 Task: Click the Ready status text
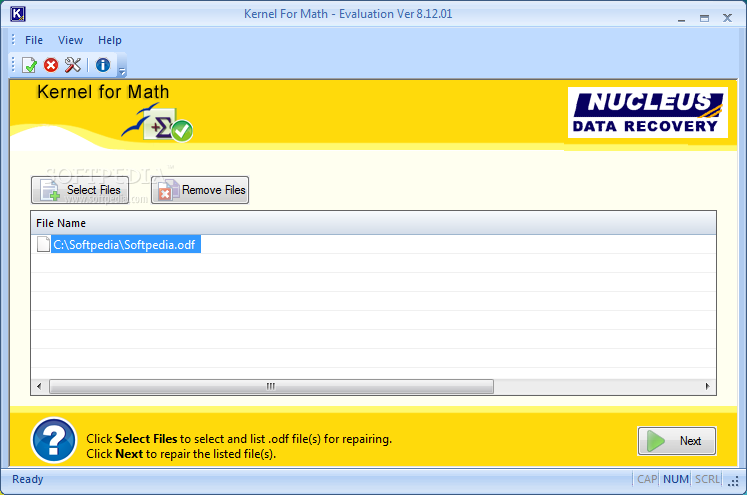click(28, 479)
